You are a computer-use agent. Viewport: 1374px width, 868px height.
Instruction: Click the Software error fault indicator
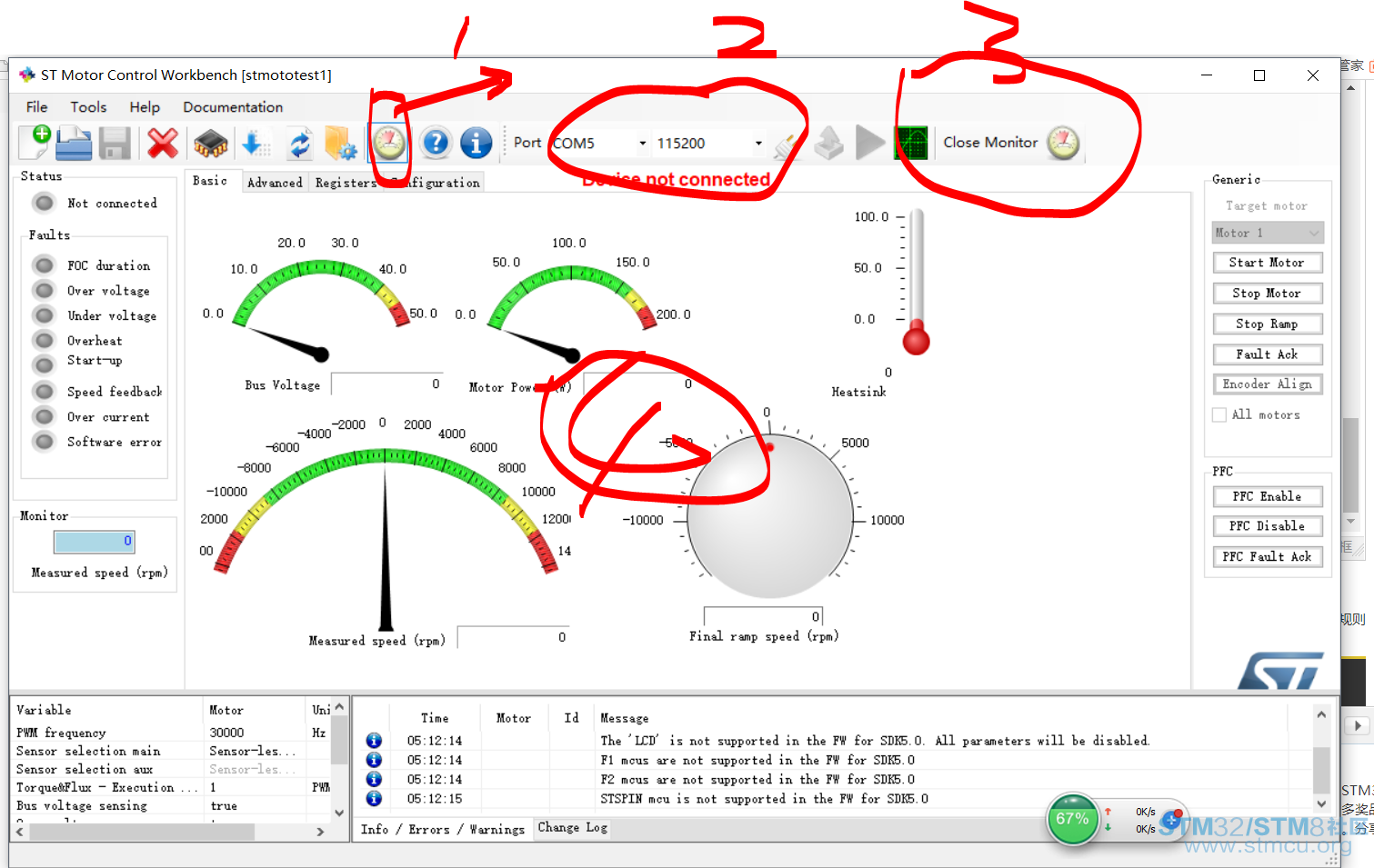(43, 441)
